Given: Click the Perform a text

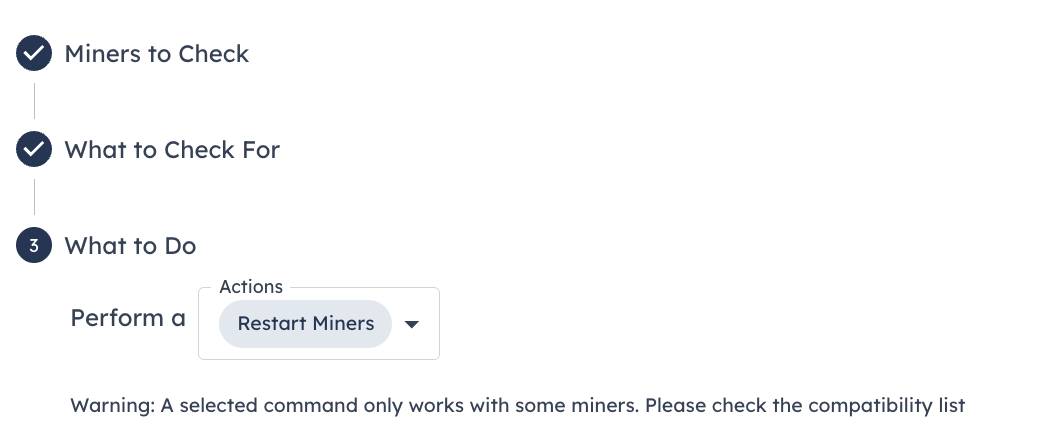Looking at the screenshot, I should point(128,318).
